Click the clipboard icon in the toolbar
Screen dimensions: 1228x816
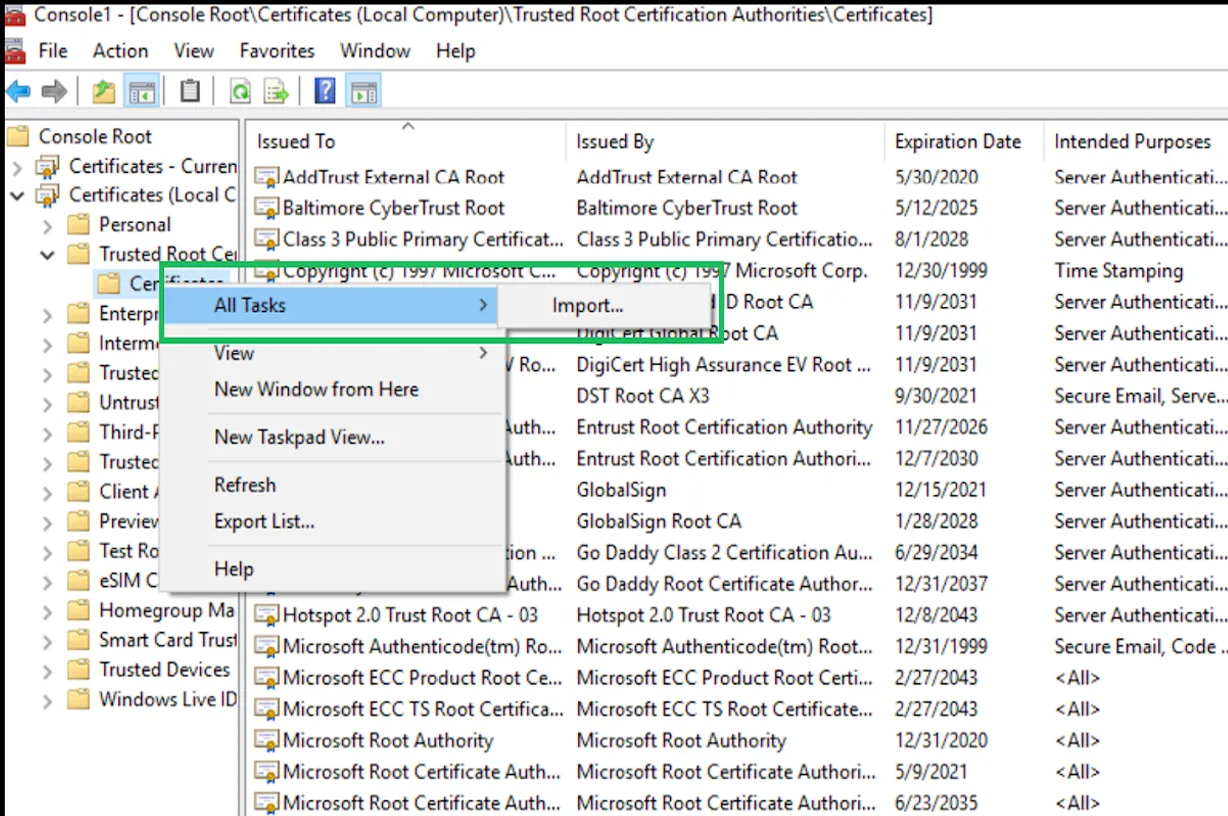pos(189,92)
